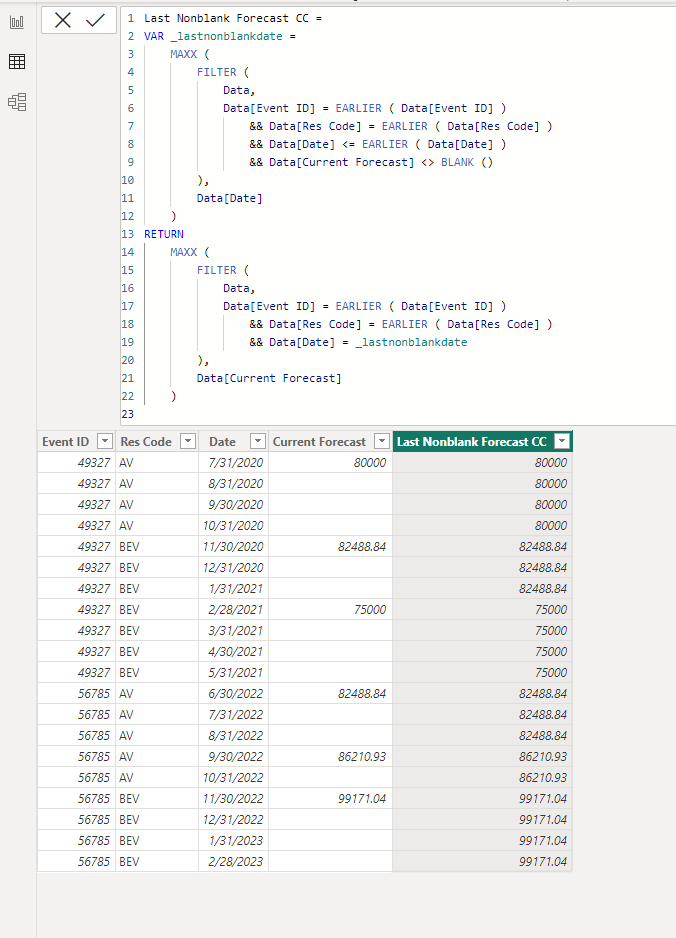Select the 5/31/2021 date cell
Image resolution: width=676 pixels, height=938 pixels.
(x=234, y=672)
